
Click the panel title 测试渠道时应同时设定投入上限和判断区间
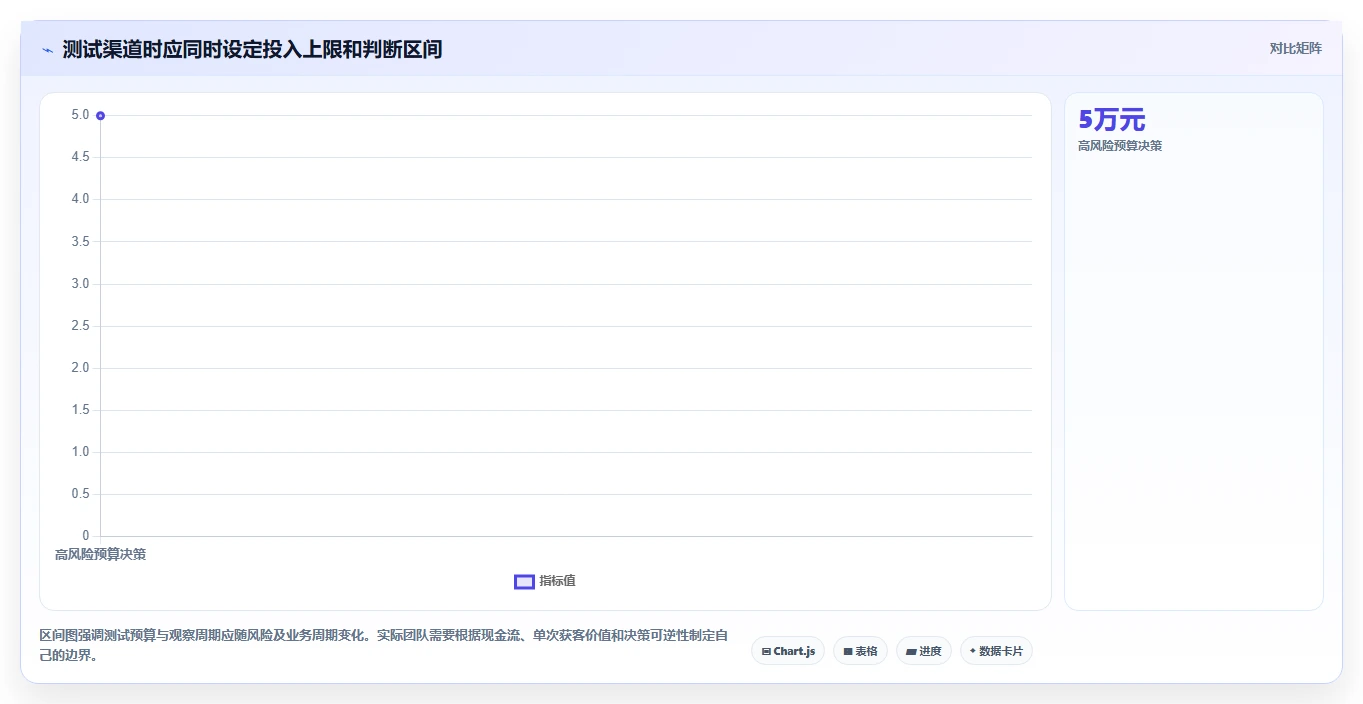(252, 50)
